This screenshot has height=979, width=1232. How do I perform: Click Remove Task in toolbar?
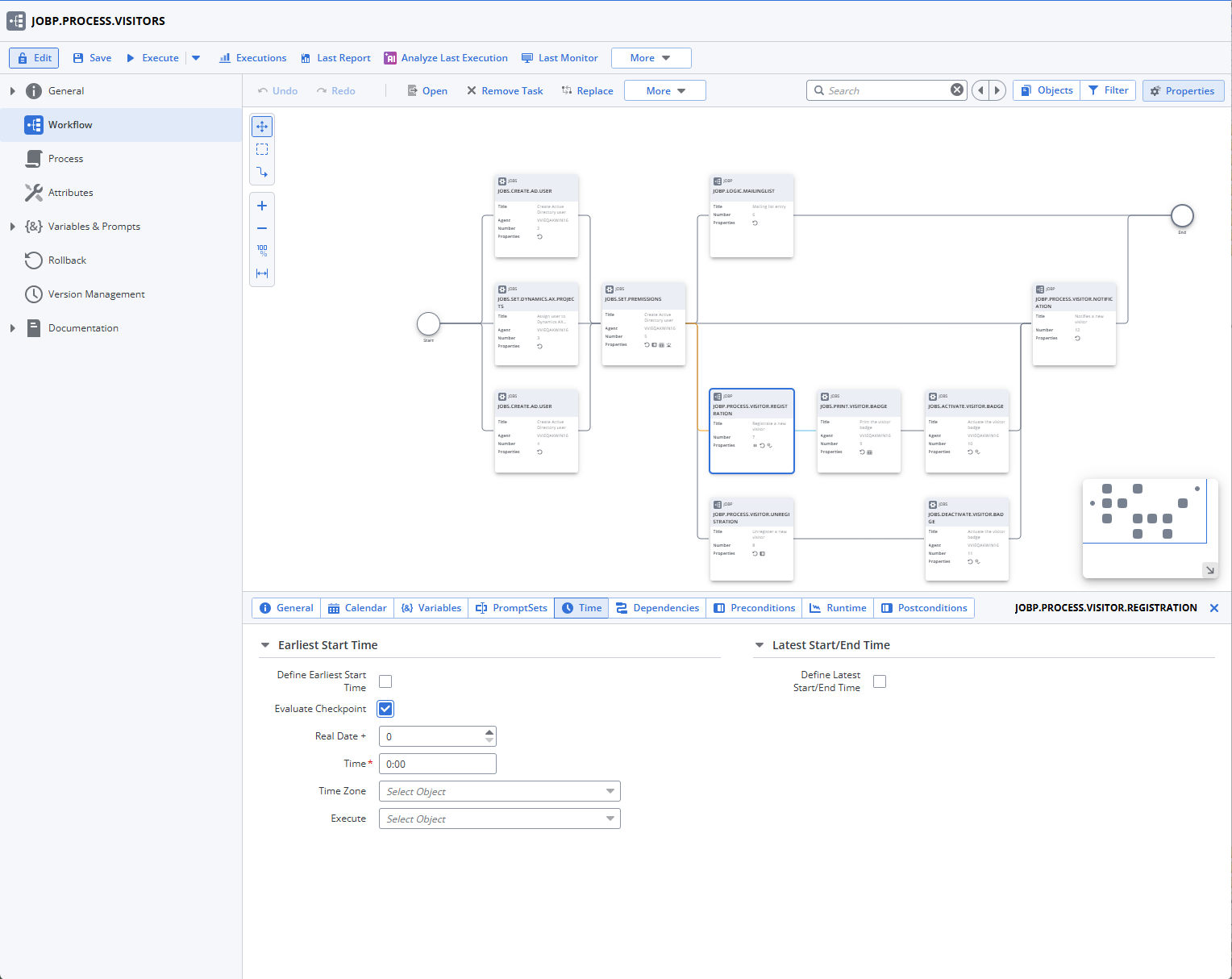505,90
